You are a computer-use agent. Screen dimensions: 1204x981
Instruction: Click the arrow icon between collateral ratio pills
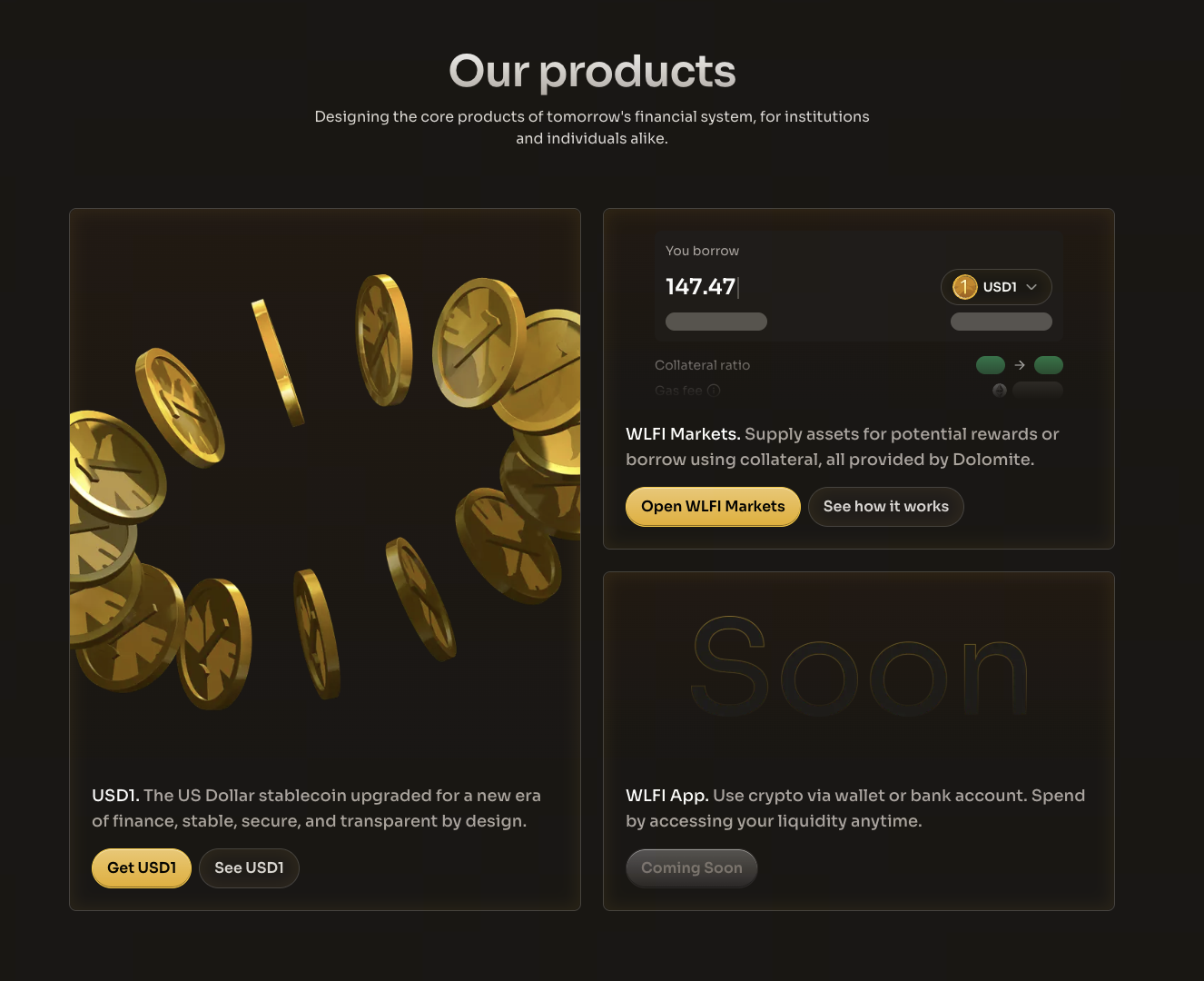point(1020,365)
